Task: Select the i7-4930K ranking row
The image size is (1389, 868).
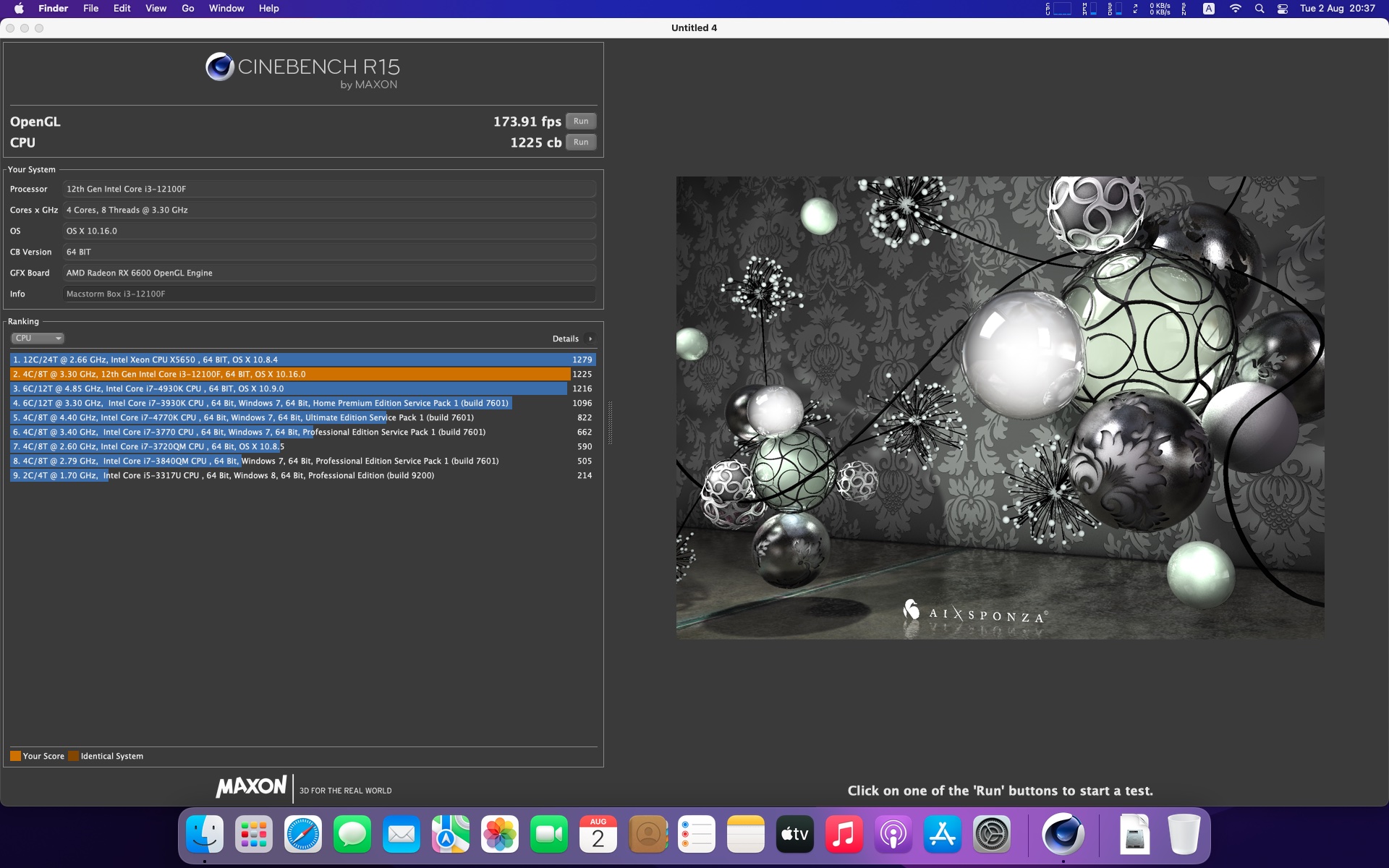Action: [302, 388]
